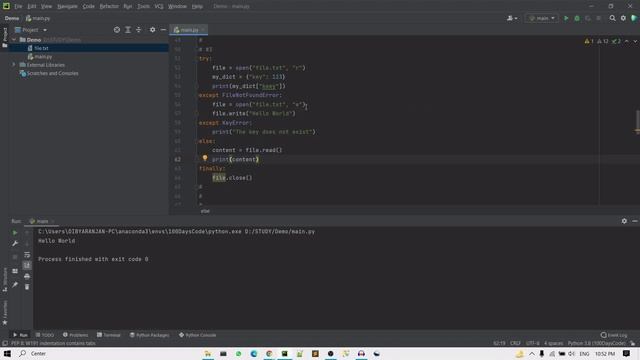Click the taskbar search box
The width and height of the screenshot is (640, 360).
coord(38,353)
